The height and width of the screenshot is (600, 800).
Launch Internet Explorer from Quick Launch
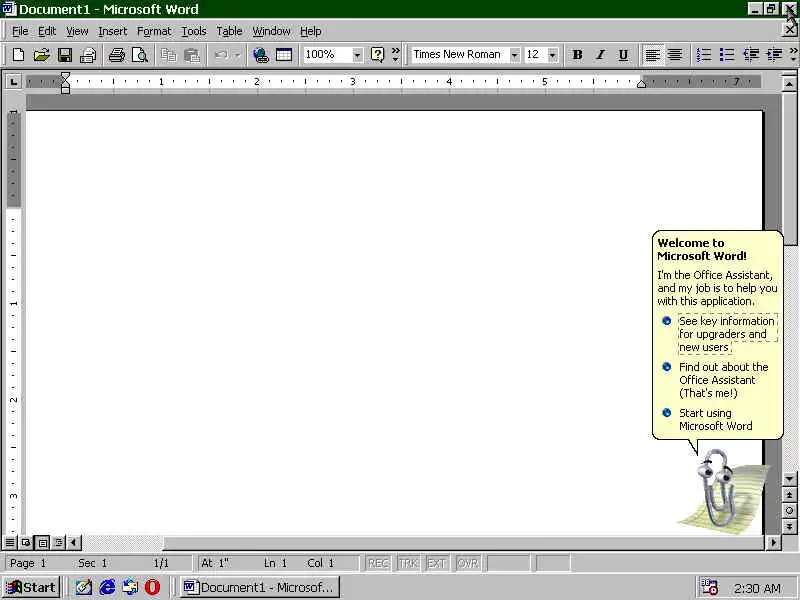107,587
